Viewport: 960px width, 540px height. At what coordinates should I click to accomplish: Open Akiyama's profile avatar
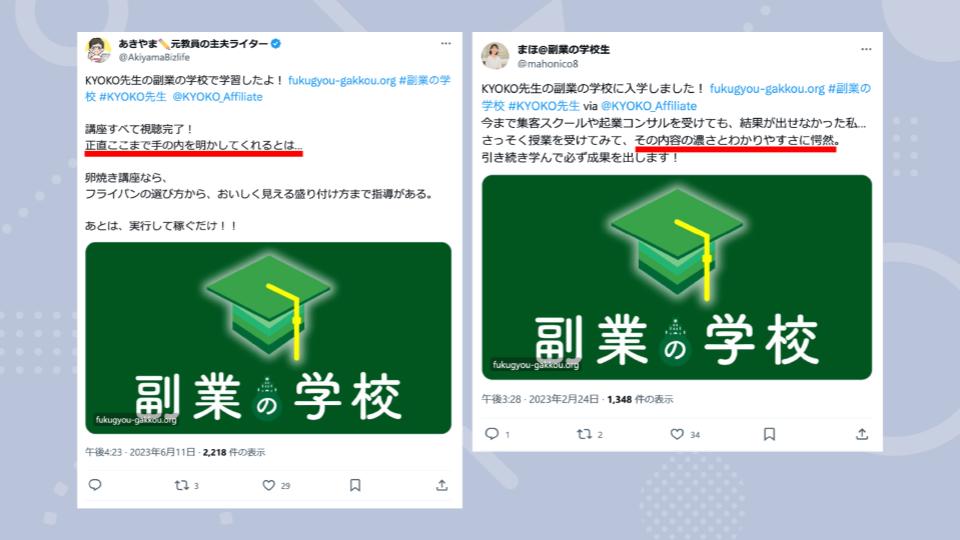pyautogui.click(x=98, y=50)
